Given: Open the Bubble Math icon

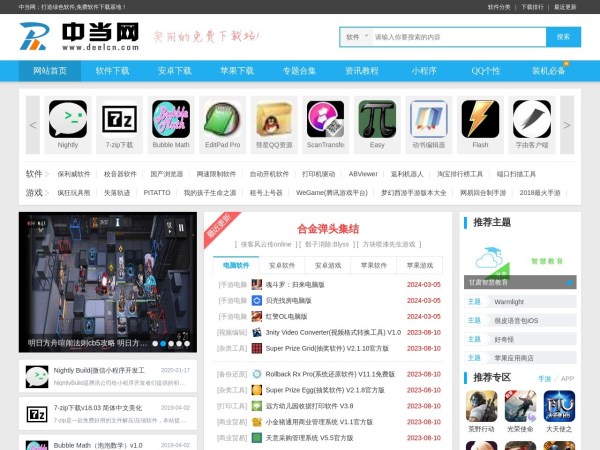Looking at the screenshot, I should point(171,119).
